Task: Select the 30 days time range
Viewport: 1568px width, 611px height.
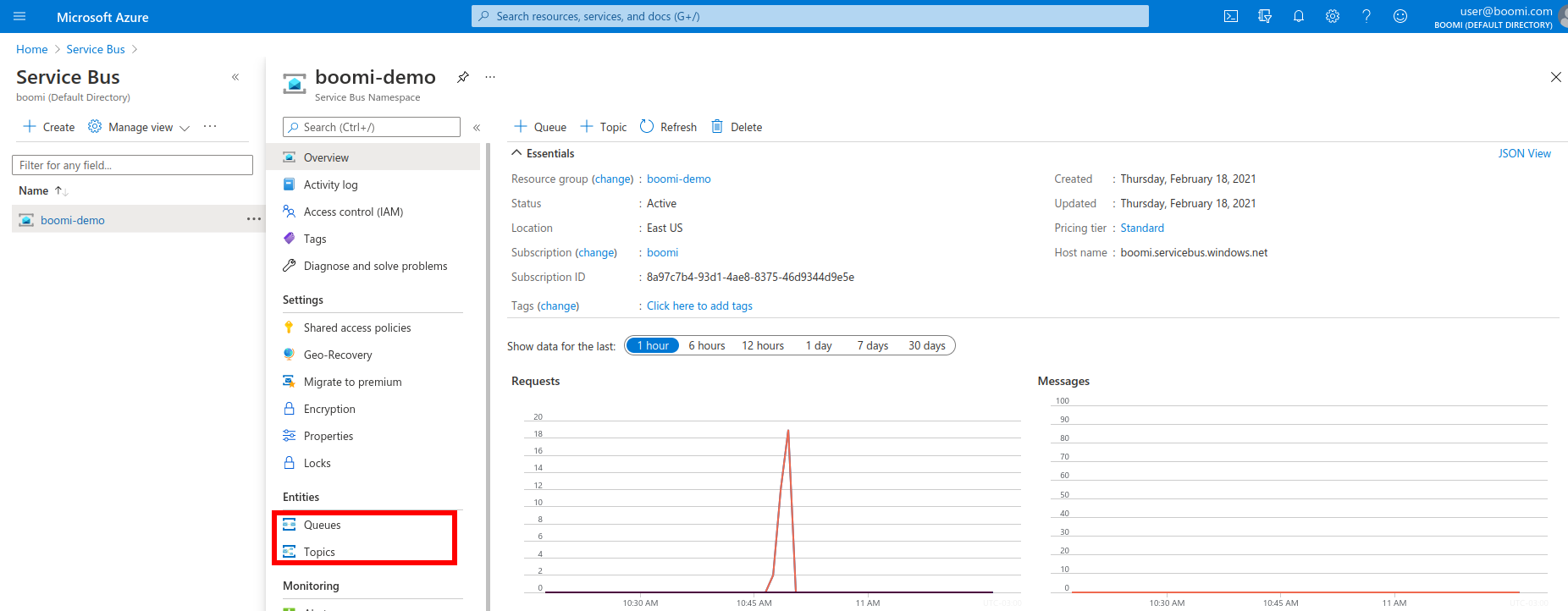Action: (927, 345)
